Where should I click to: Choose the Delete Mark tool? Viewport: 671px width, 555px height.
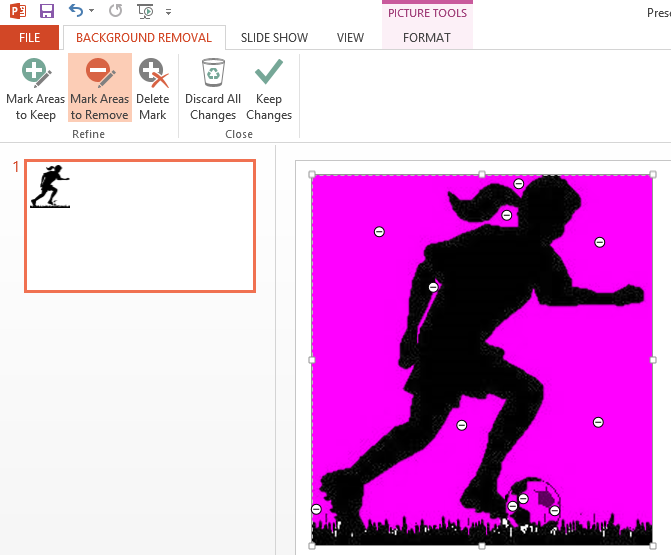pyautogui.click(x=152, y=88)
